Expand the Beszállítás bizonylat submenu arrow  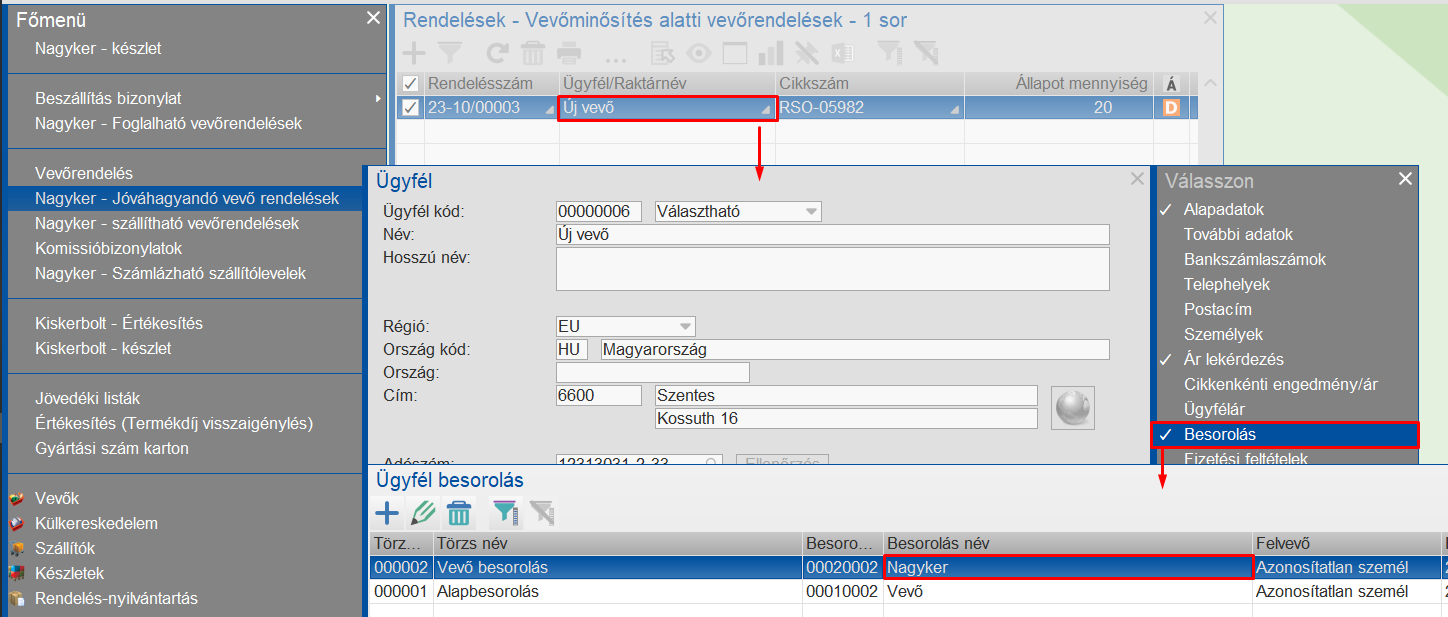pyautogui.click(x=378, y=98)
